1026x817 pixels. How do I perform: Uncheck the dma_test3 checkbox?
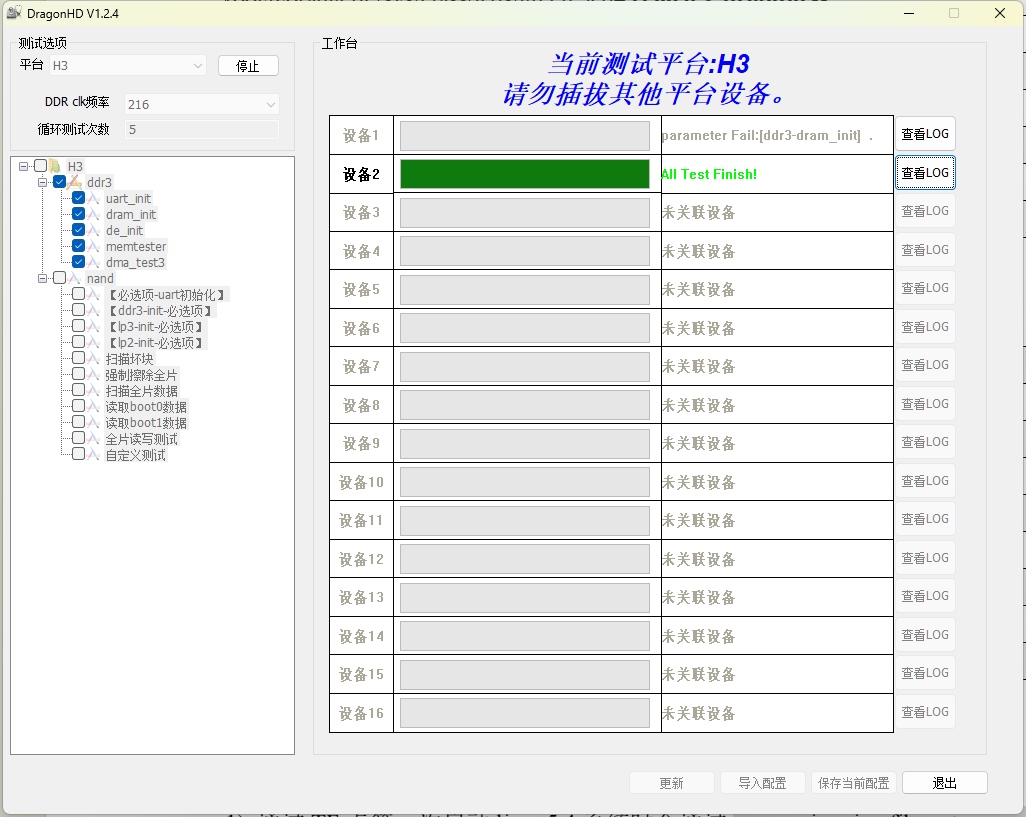click(x=79, y=262)
